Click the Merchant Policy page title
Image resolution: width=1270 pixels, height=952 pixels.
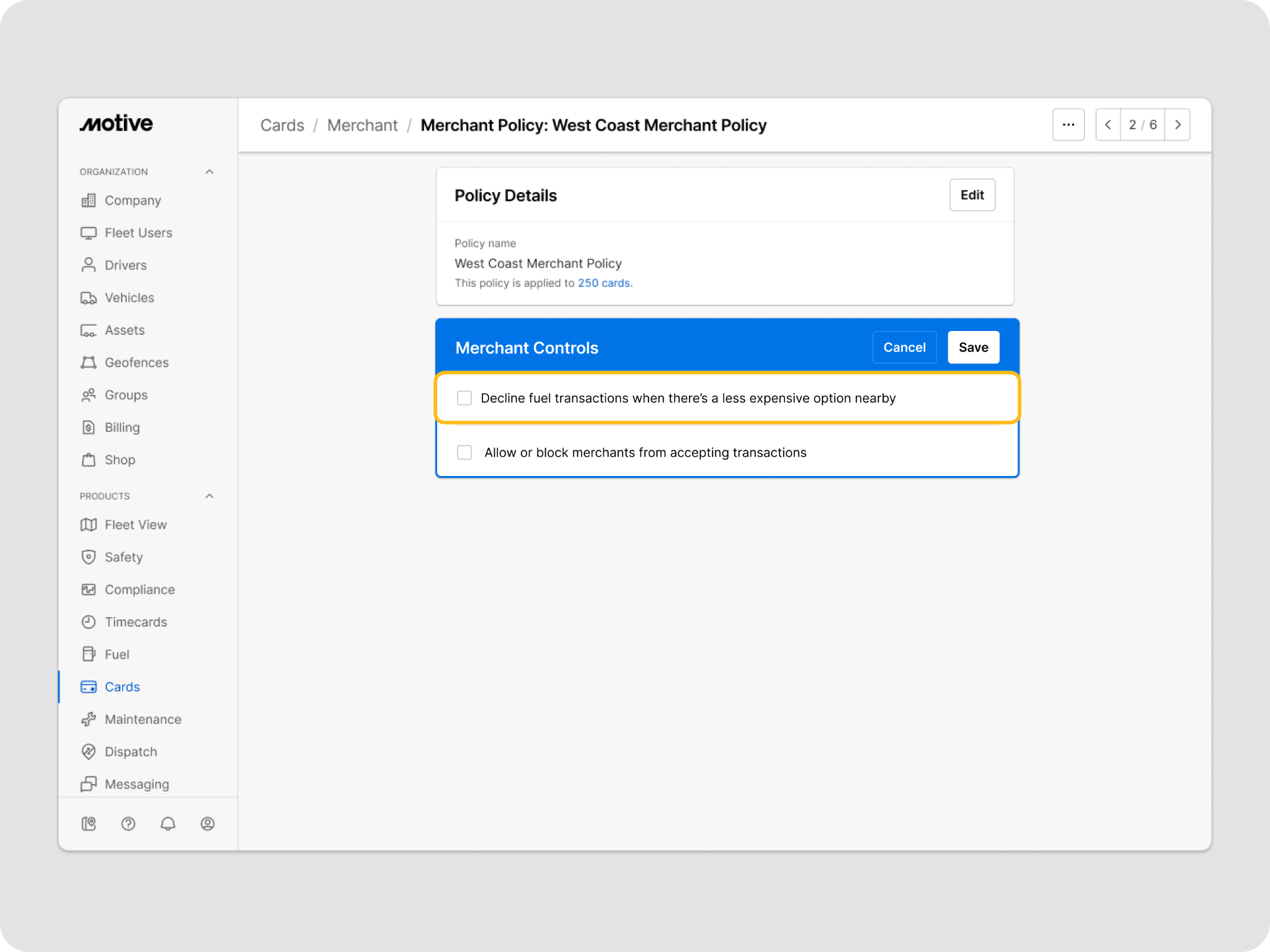coord(593,125)
